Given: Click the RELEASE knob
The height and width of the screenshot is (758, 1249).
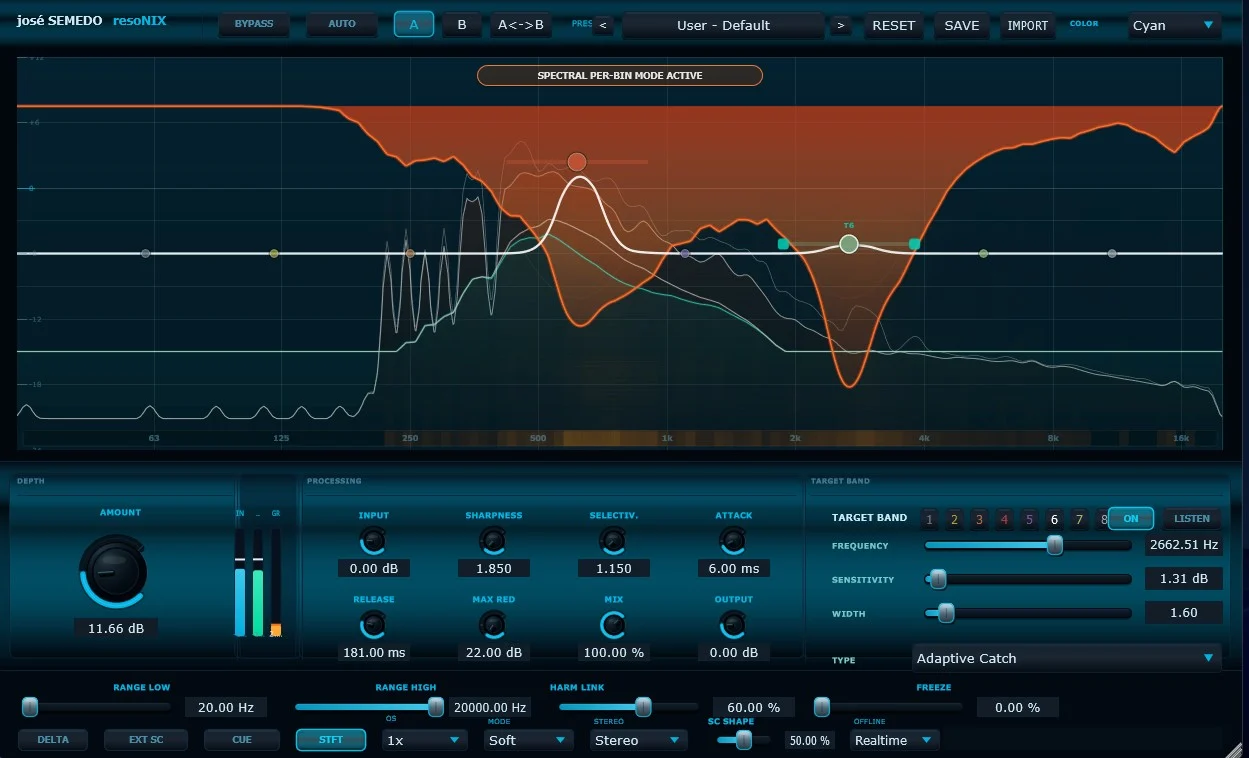Looking at the screenshot, I should pos(373,625).
